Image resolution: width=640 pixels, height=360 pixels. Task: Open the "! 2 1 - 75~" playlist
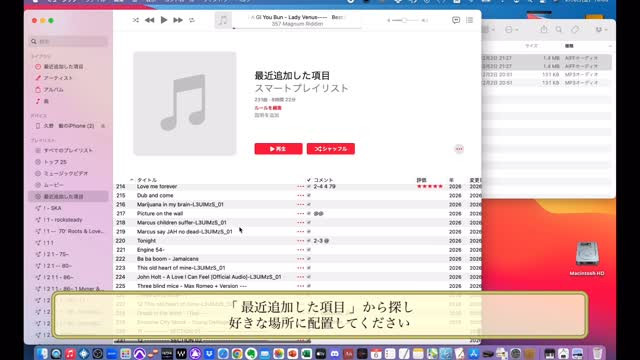(56, 254)
